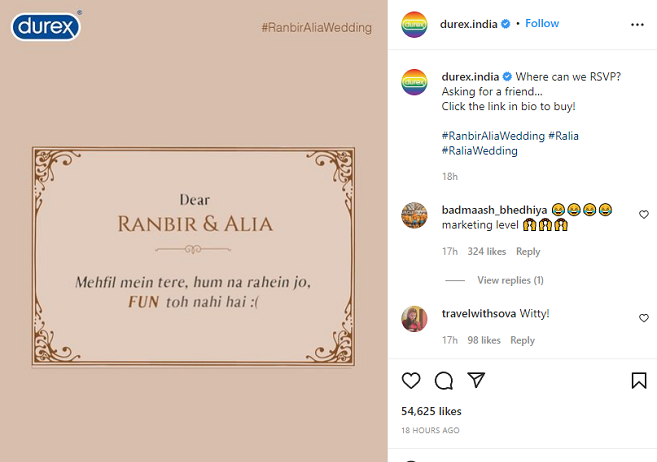Viewport: 657px width, 462px height.
Task: Open the #RanbirAliaWedding hashtag in caption
Action: (493, 136)
